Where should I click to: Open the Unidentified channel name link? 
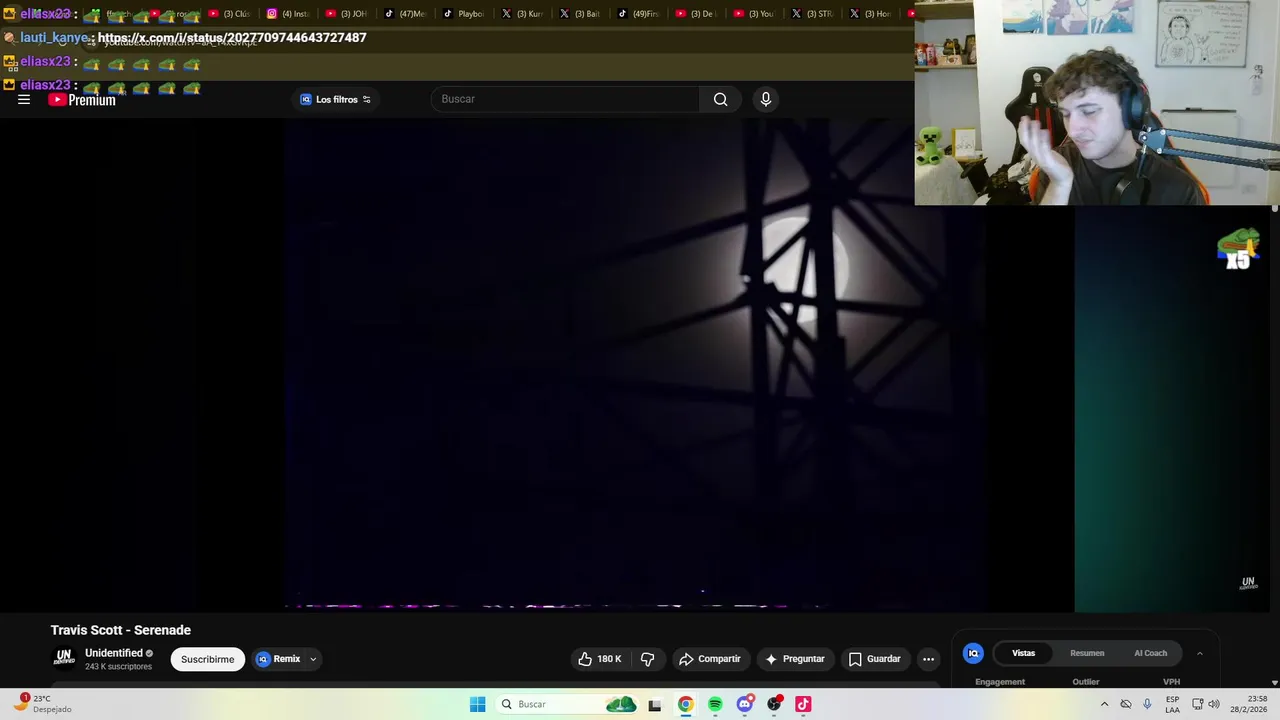pyautogui.click(x=113, y=653)
